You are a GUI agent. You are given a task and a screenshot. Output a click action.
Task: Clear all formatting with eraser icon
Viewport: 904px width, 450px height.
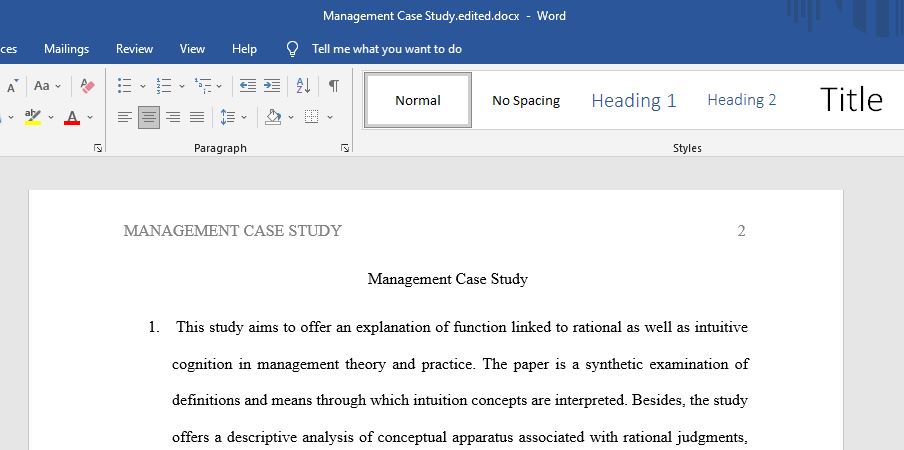click(x=88, y=86)
